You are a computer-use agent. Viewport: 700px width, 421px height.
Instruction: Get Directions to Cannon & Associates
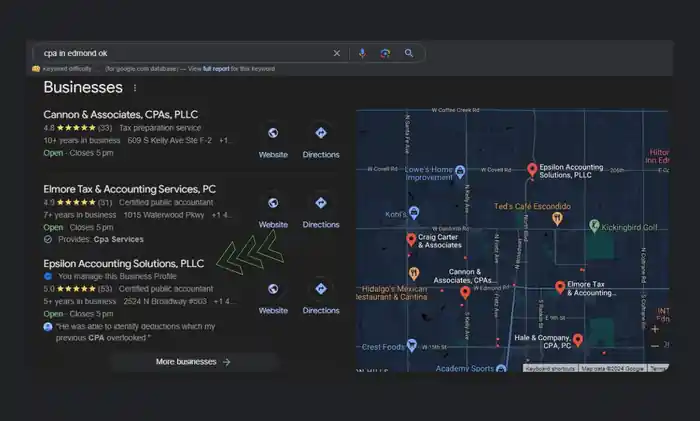(321, 142)
